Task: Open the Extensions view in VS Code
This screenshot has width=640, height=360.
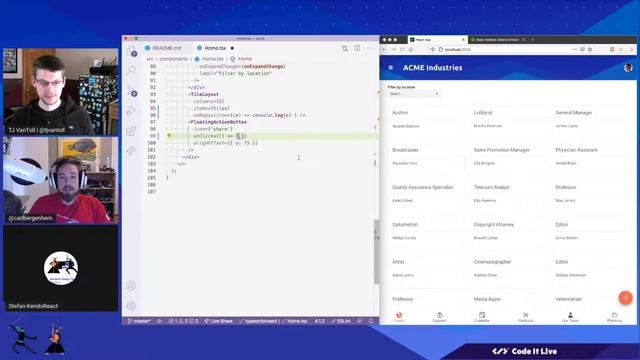Action: (131, 131)
